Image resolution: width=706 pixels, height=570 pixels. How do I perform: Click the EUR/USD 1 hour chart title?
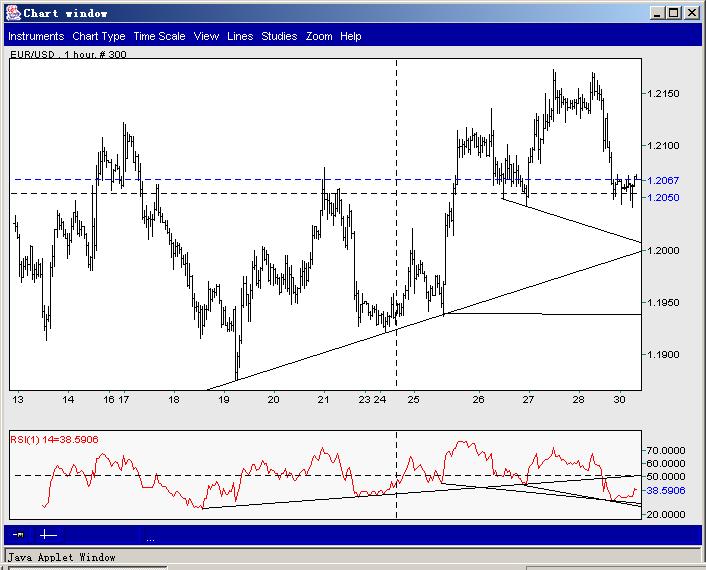tap(68, 54)
